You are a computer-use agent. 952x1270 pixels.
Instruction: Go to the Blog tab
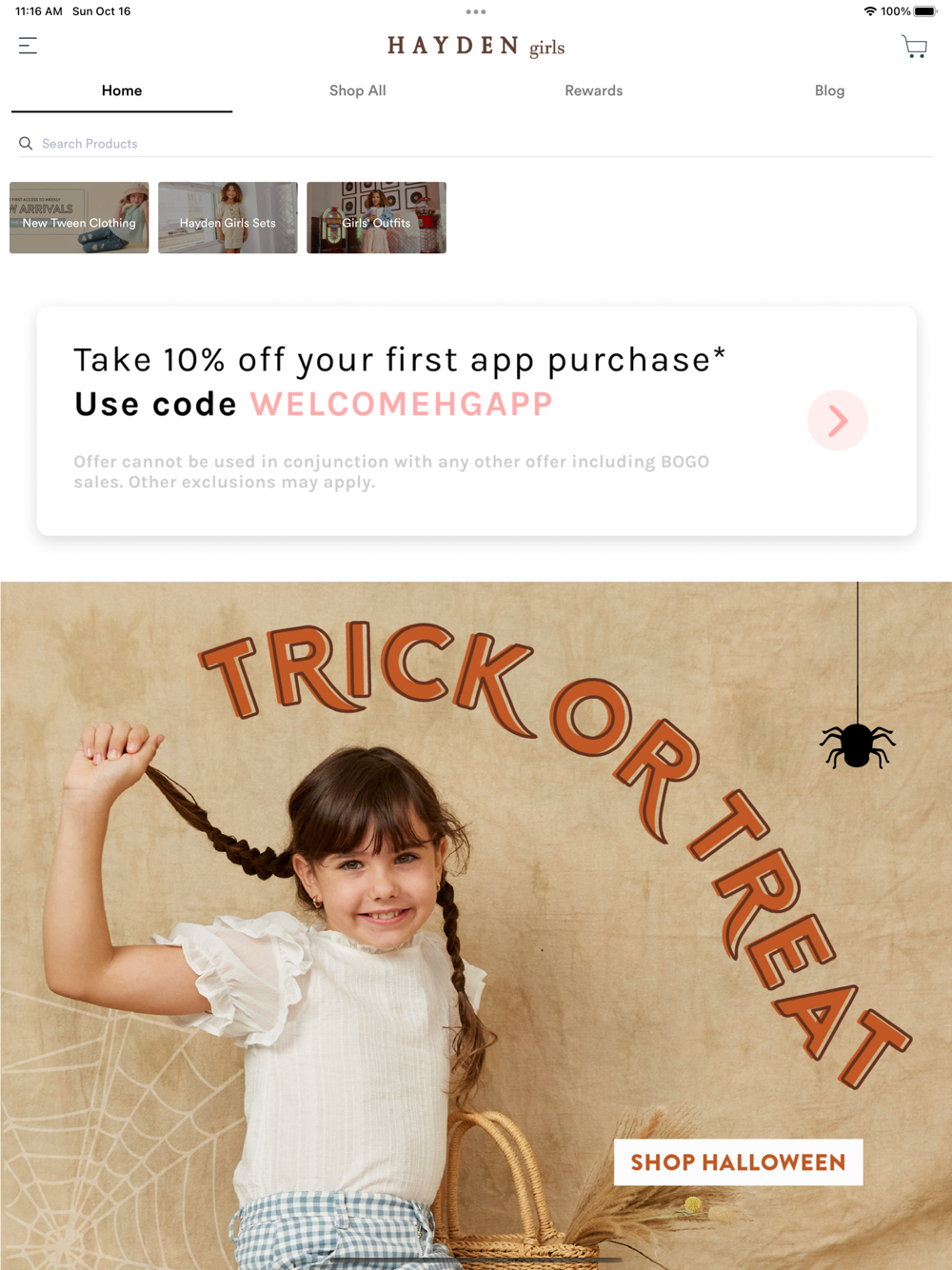coord(829,90)
